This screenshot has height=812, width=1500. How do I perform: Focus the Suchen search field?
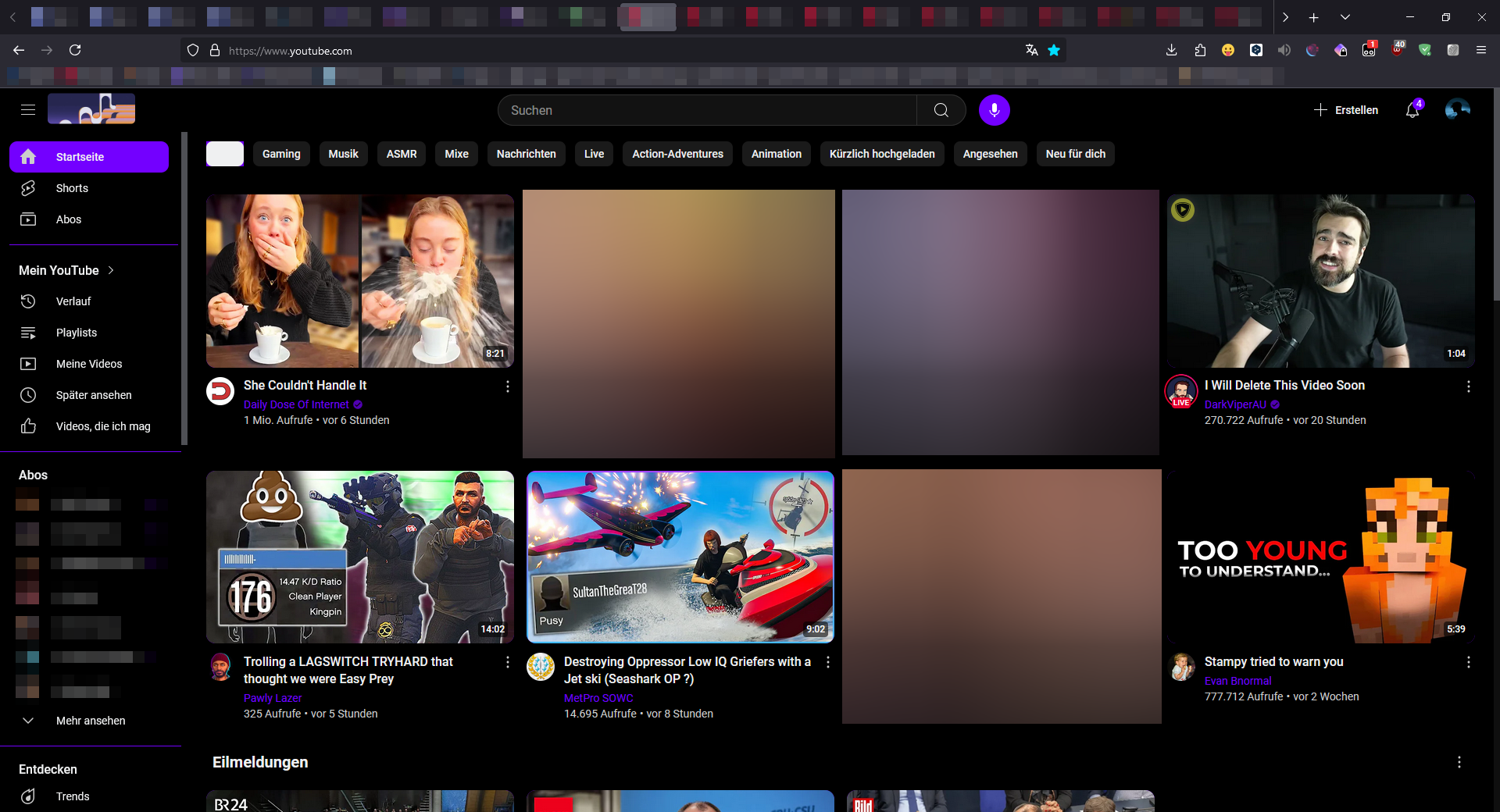click(707, 110)
